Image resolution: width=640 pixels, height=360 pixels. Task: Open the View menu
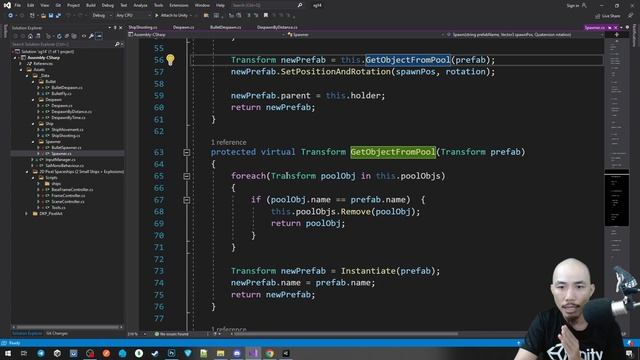pyautogui.click(x=44, y=5)
